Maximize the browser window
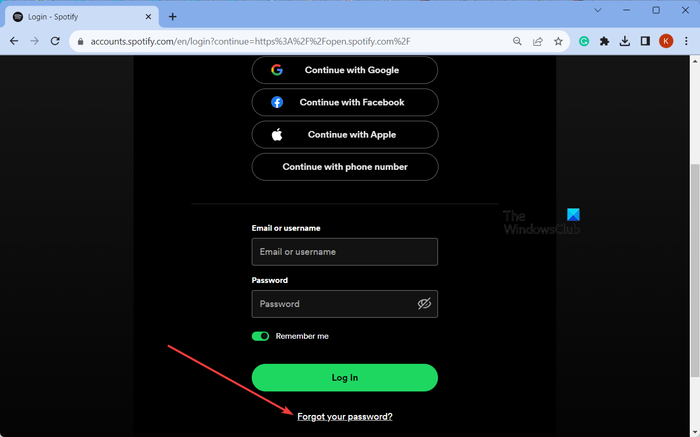700x437 pixels. (x=656, y=10)
